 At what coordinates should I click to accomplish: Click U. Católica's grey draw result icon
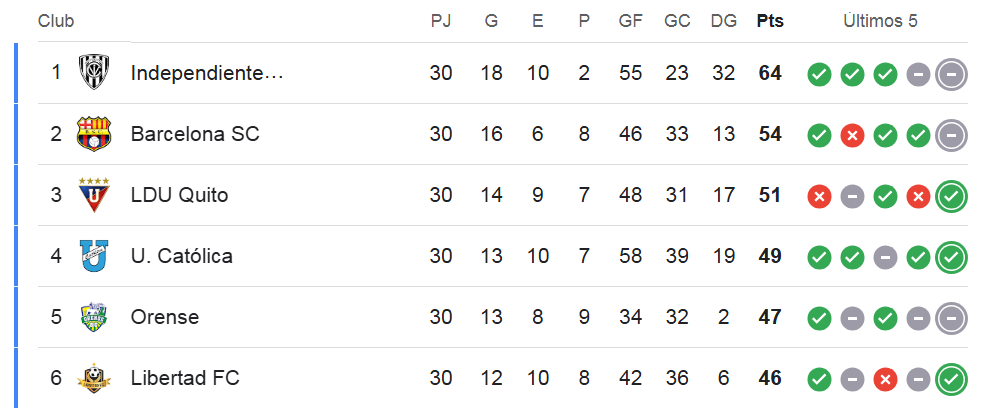pyautogui.click(x=885, y=256)
